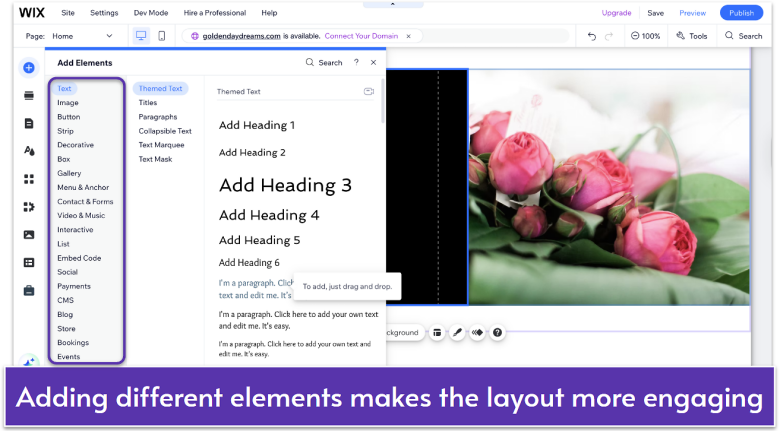Image resolution: width=780 pixels, height=431 pixels.
Task: Open Hire a Professional menu
Action: click(x=215, y=12)
